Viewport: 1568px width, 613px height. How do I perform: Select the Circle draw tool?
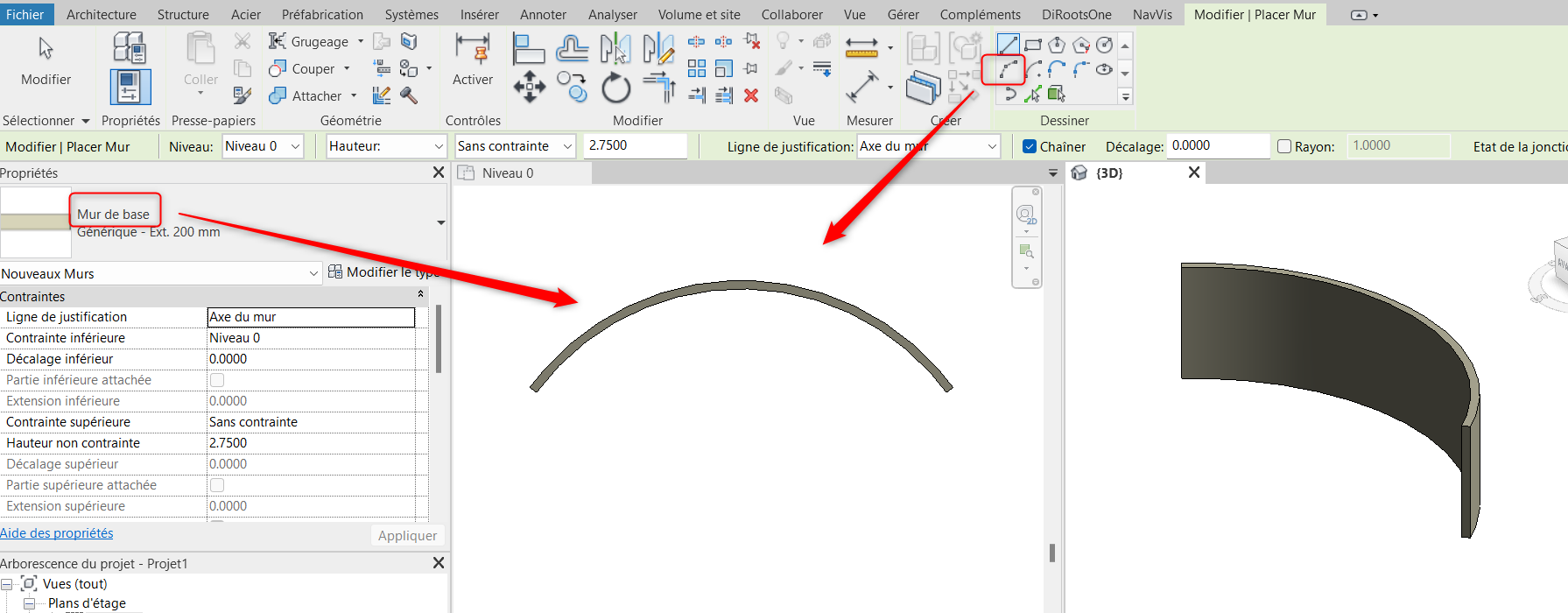[1105, 45]
